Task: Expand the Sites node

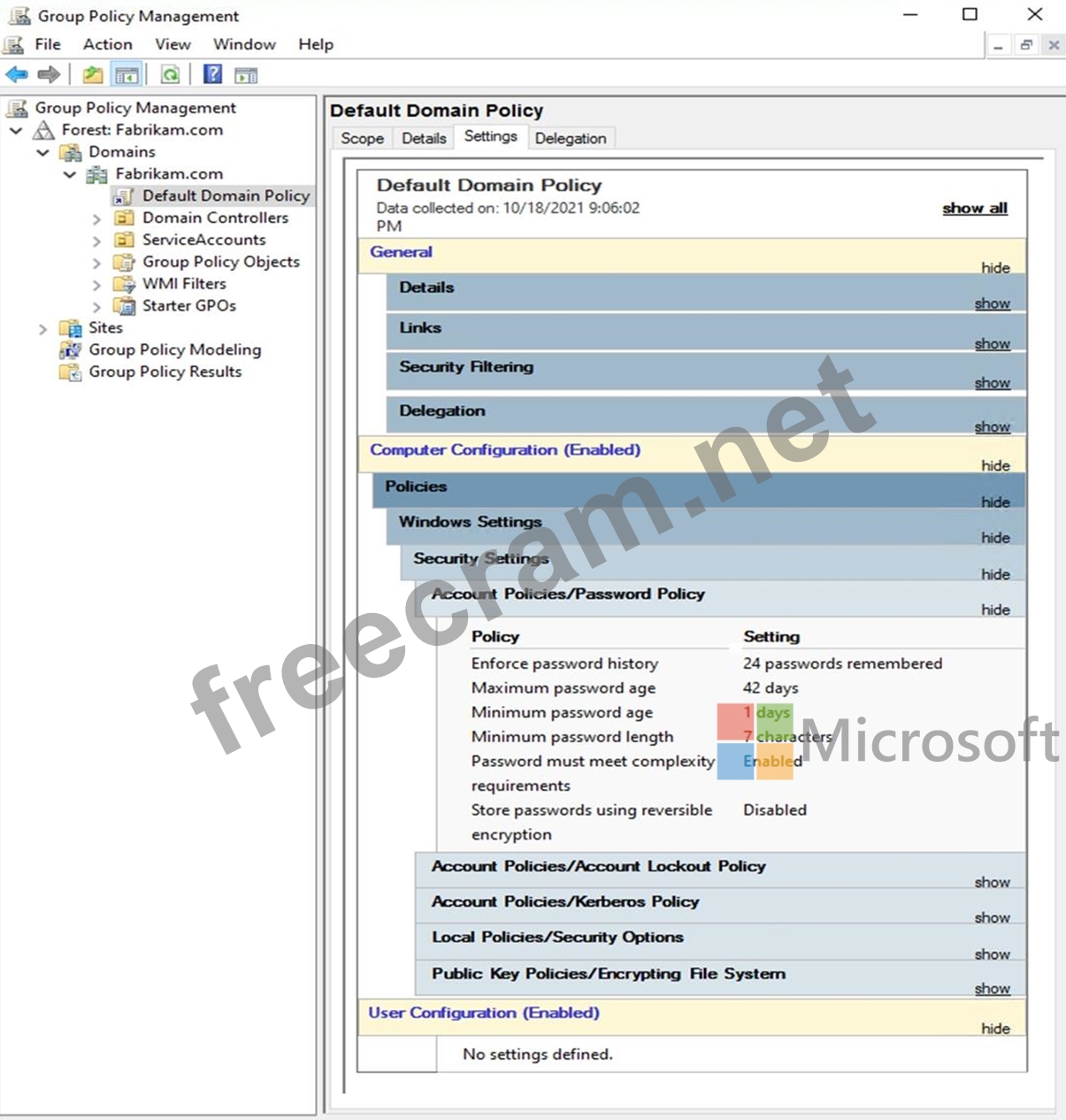Action: tap(42, 329)
